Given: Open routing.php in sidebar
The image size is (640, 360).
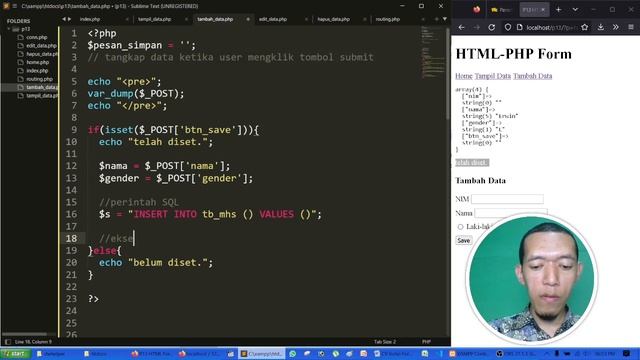Looking at the screenshot, I should (x=39, y=79).
